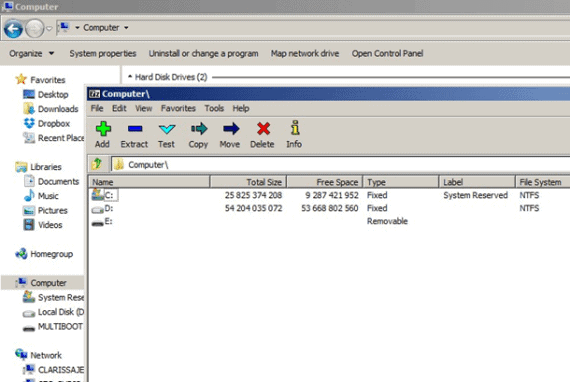Open Videos library in sidebar
The width and height of the screenshot is (570, 382).
point(43,225)
